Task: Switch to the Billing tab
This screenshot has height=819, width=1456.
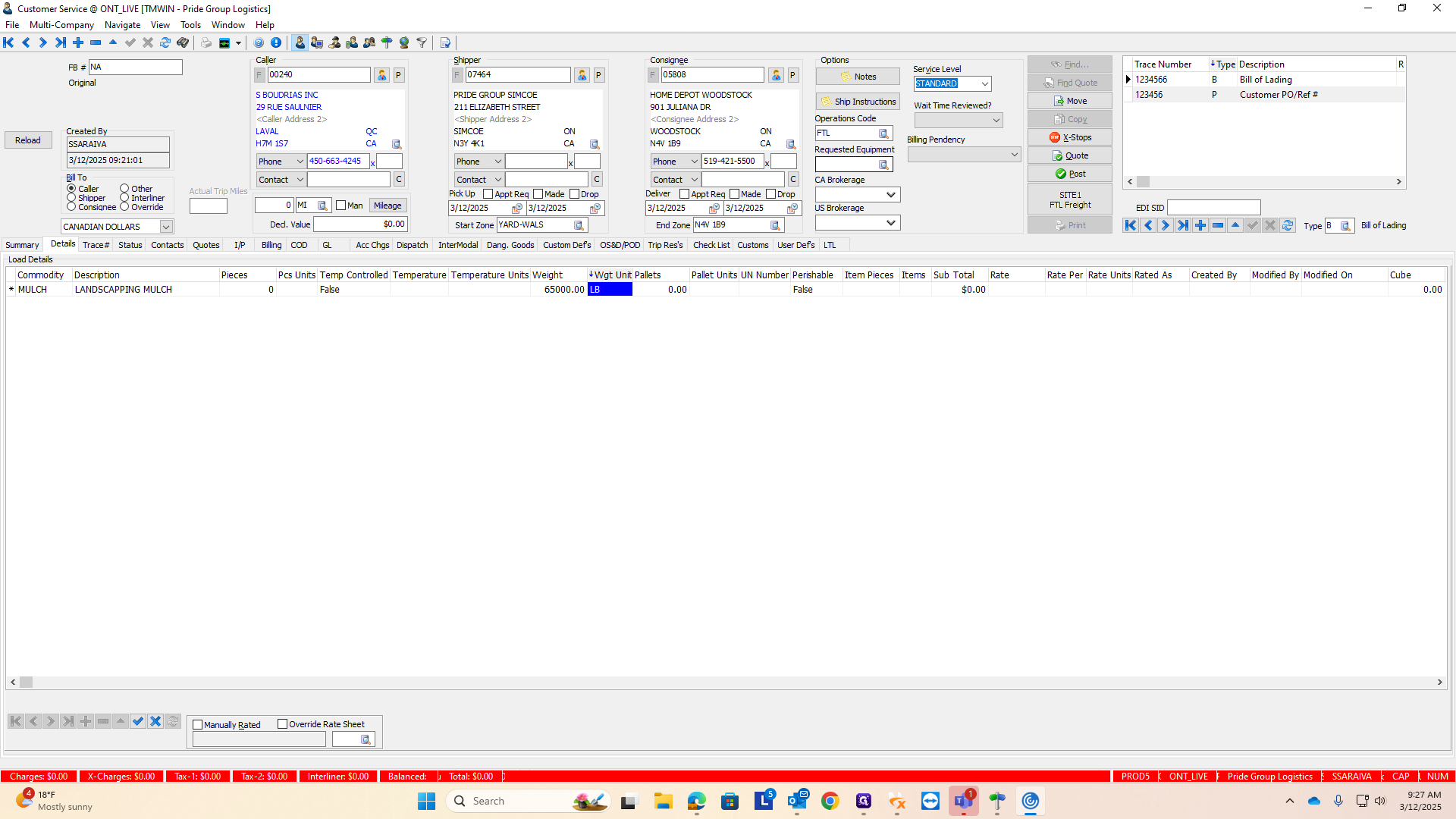Action: click(271, 245)
